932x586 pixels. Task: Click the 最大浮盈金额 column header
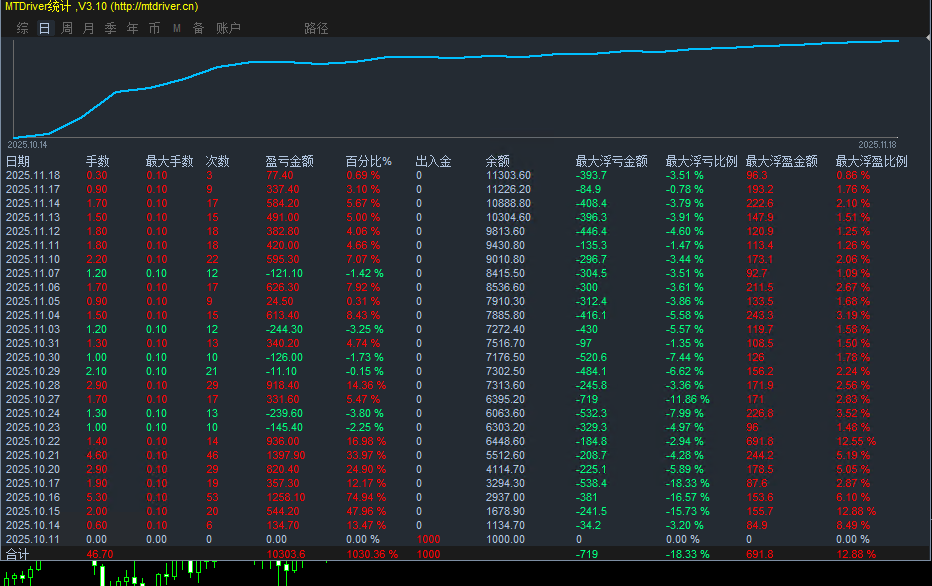[x=782, y=161]
